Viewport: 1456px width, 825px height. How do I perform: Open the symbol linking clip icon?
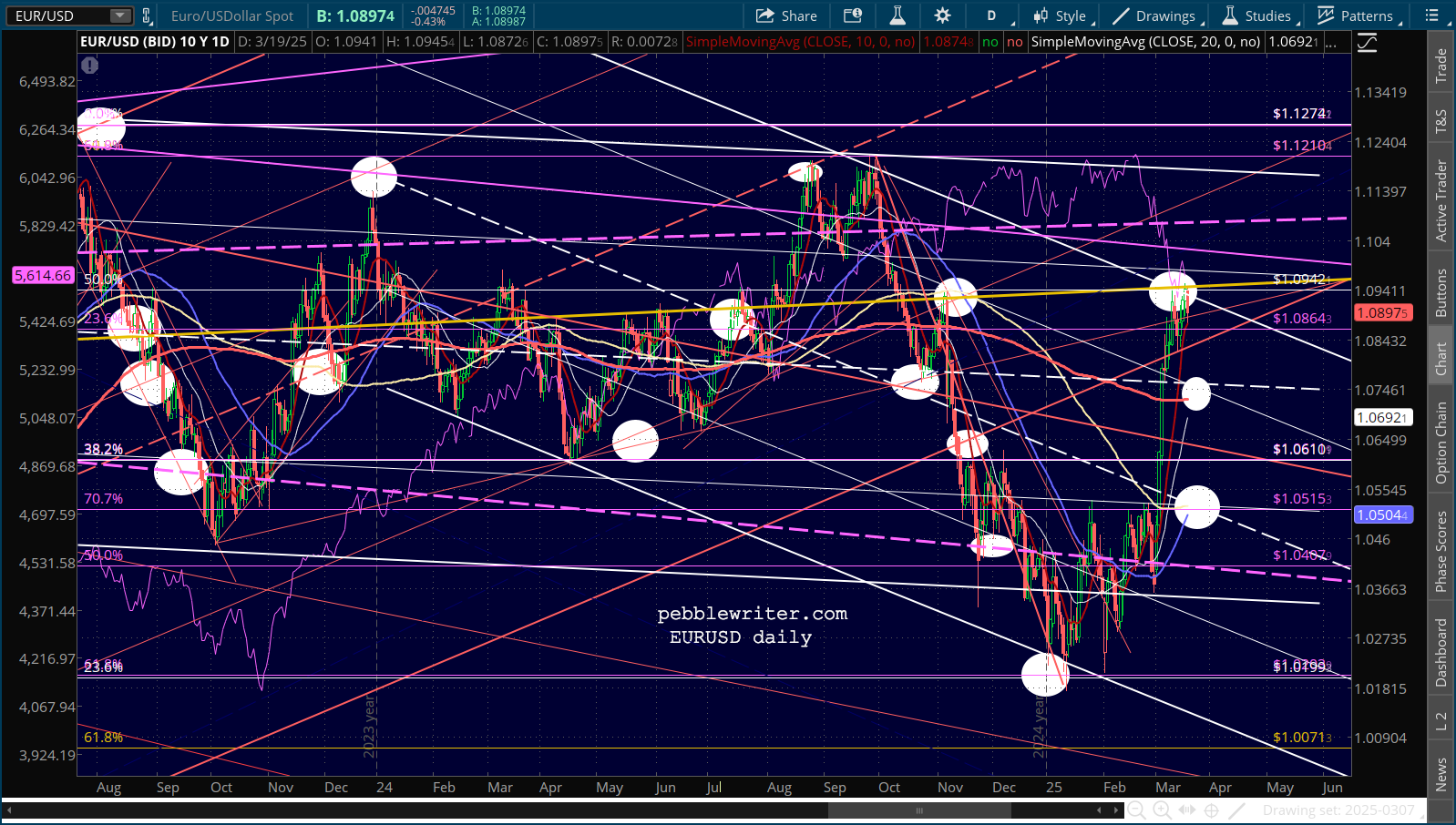[146, 15]
